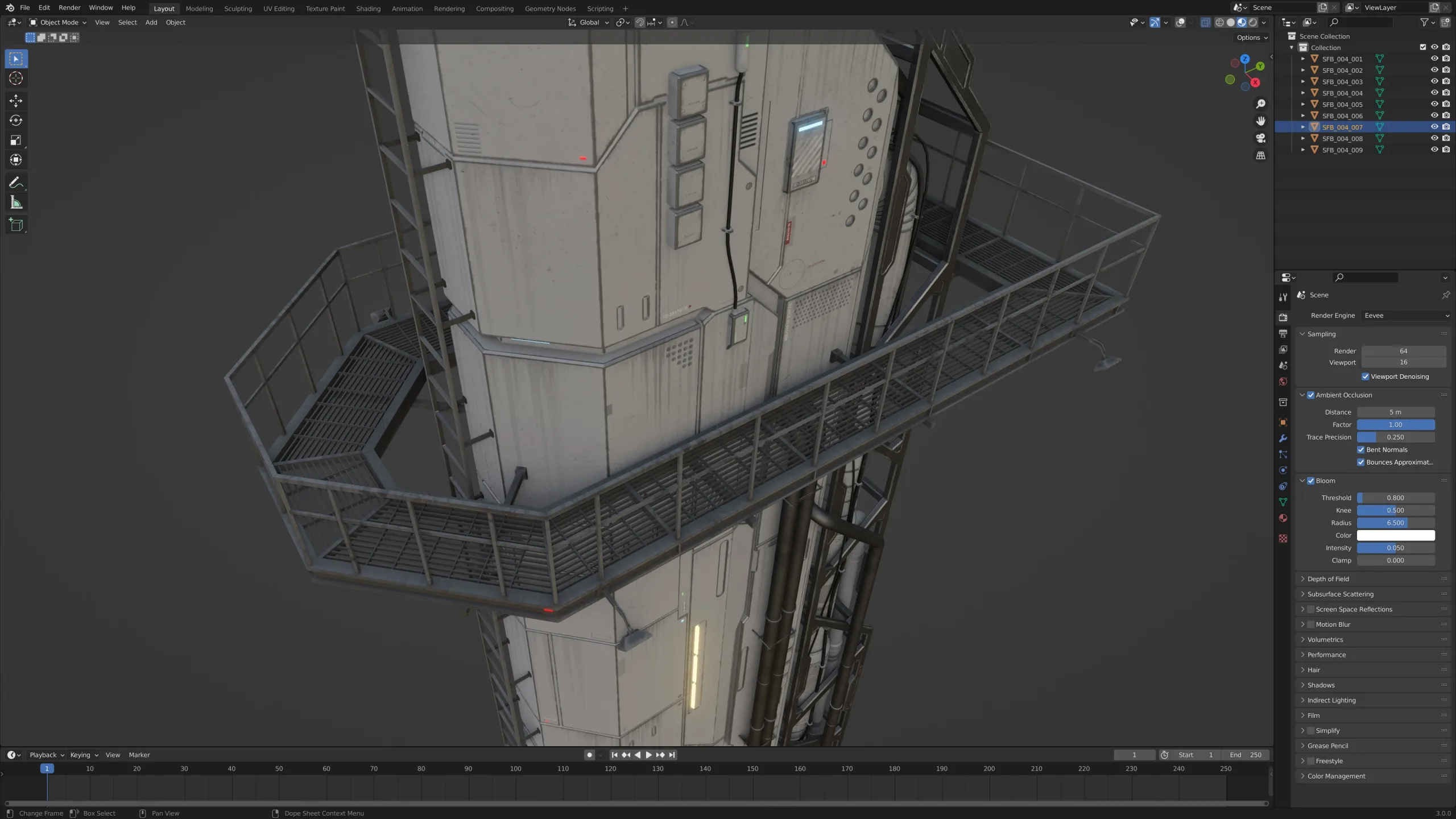Click the End frame field
This screenshot has height=819, width=1456.
pos(1246,755)
